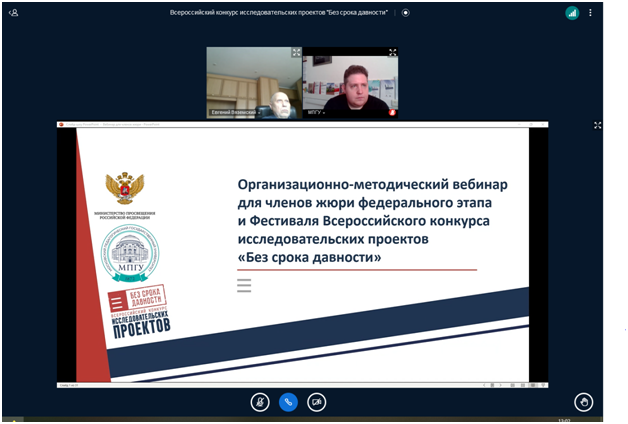Click the recording indicator next to the title
The image size is (628, 424).
click(x=405, y=13)
